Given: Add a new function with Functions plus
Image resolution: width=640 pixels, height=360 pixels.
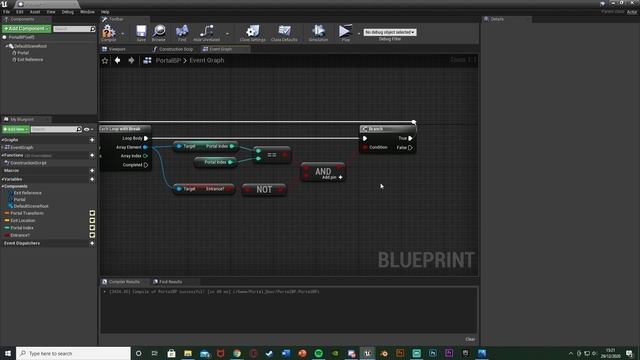Looking at the screenshot, I should (92, 156).
